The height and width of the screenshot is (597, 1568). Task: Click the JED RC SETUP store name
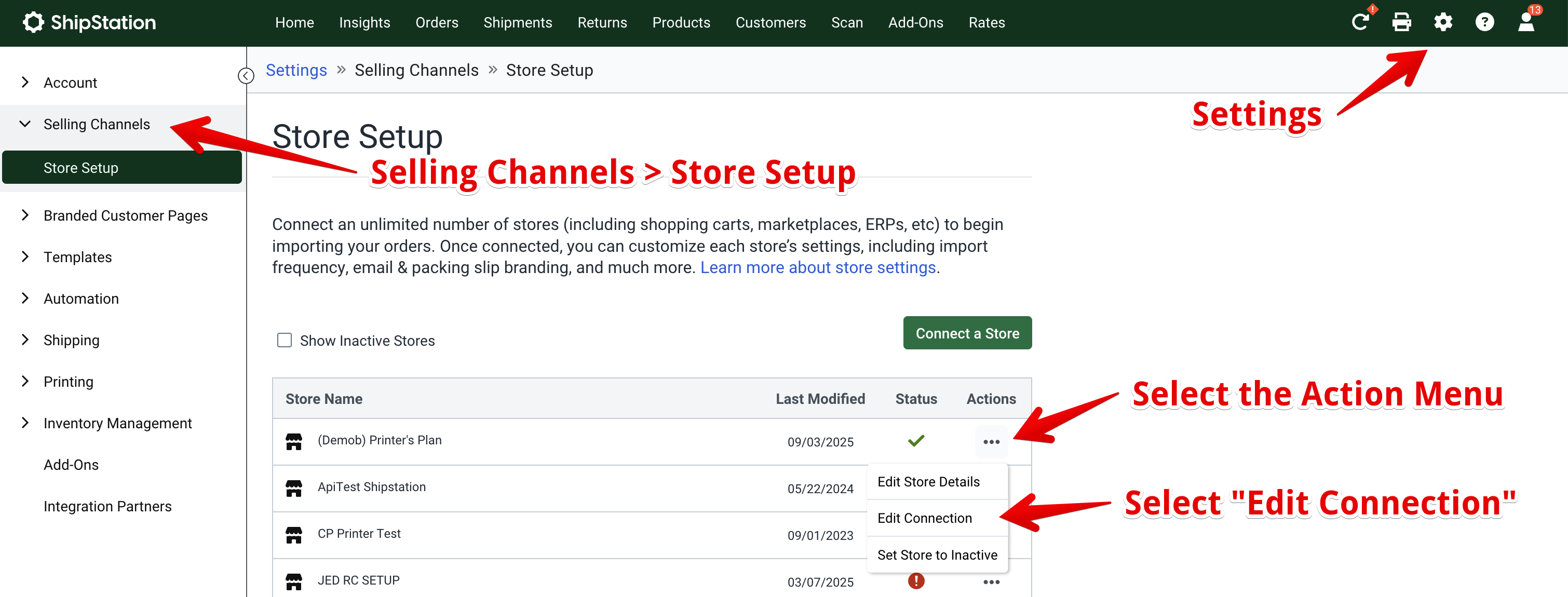tap(359, 580)
